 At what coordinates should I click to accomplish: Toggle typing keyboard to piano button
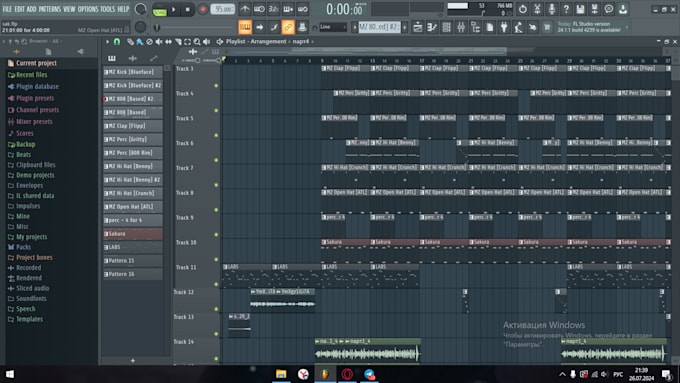(245, 27)
